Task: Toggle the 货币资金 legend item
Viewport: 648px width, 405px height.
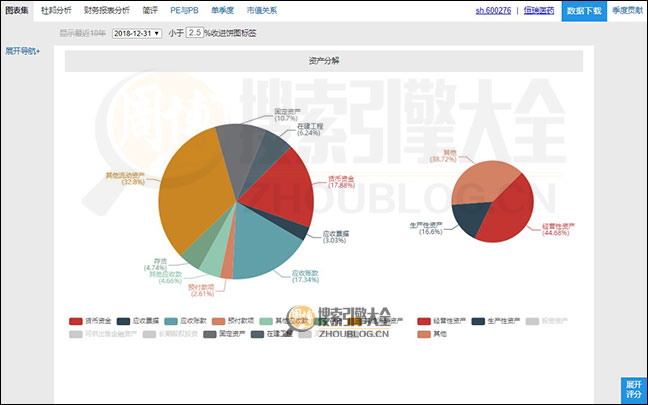Action: pos(90,321)
